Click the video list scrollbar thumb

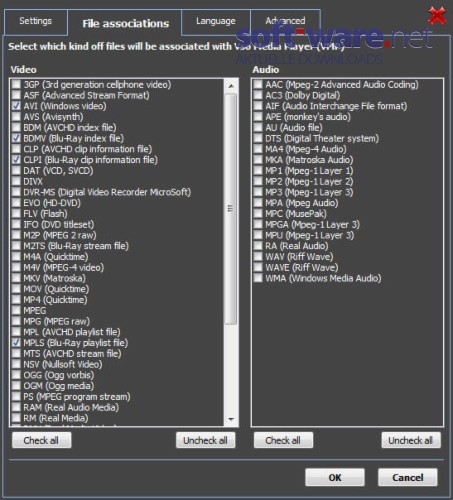click(x=231, y=209)
